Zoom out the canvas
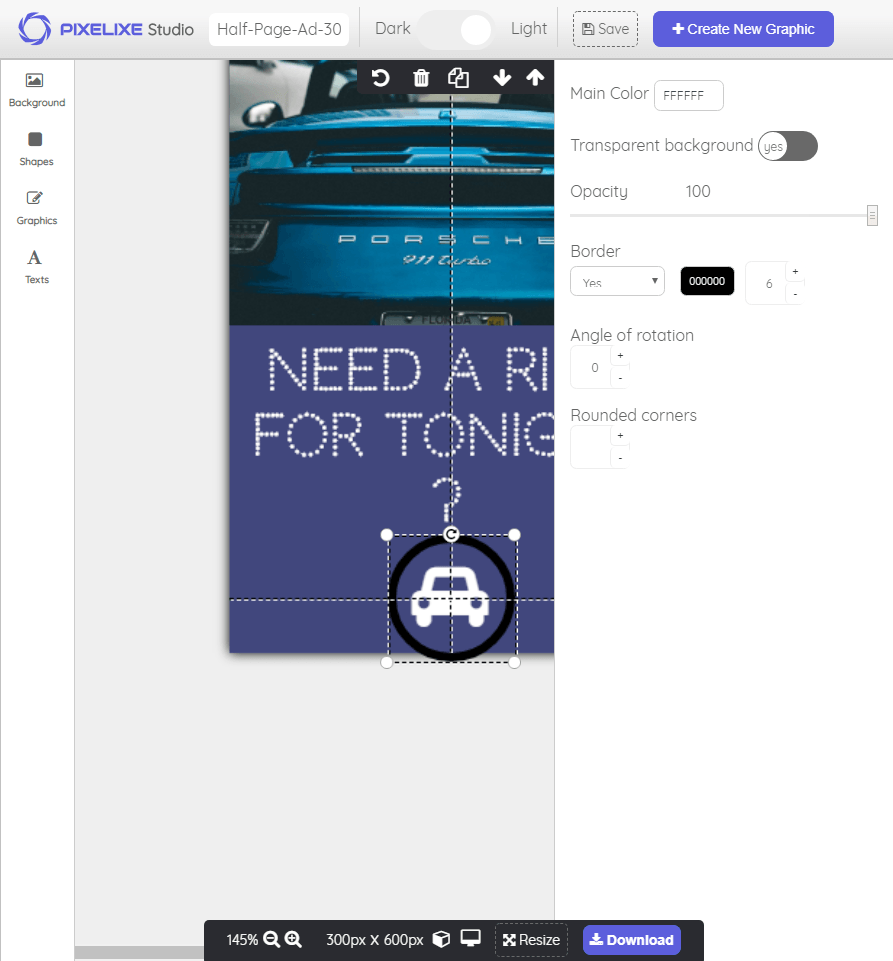Viewport: 893px width, 961px height. (272, 939)
